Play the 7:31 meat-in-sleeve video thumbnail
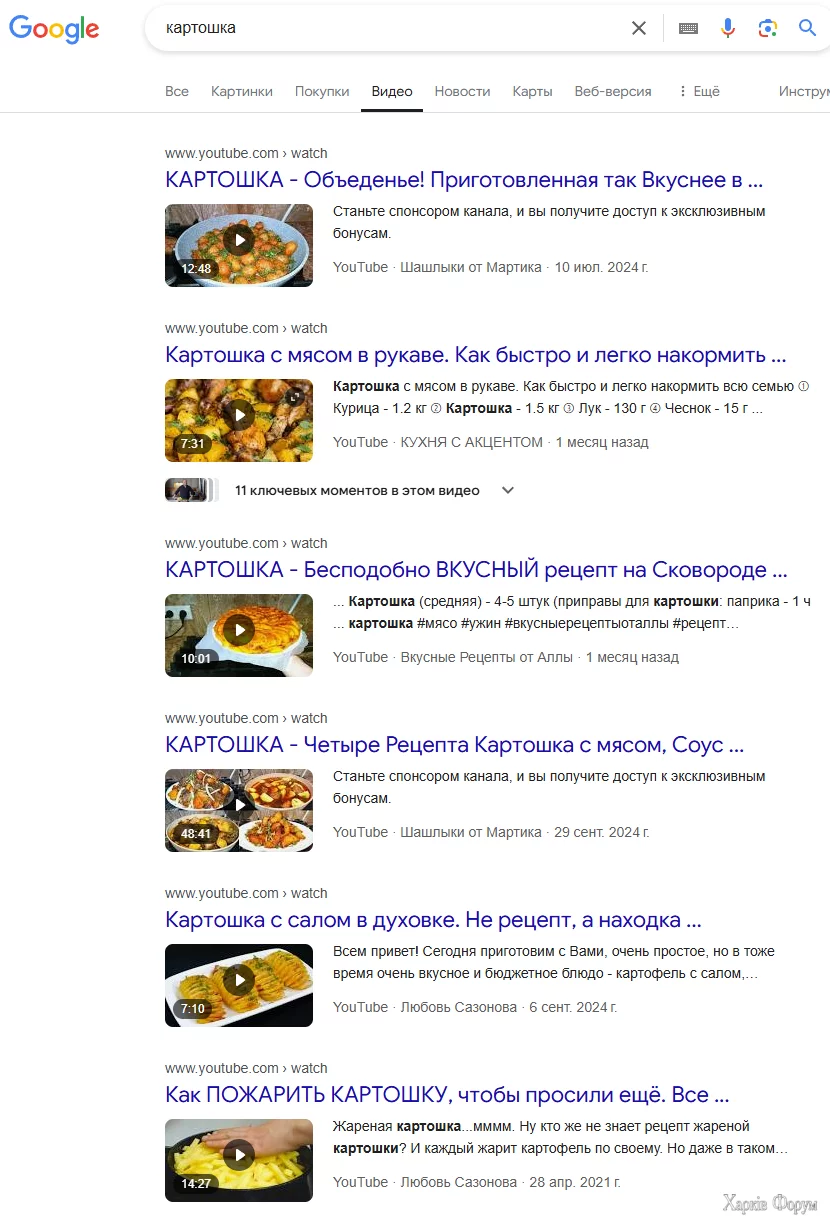830x1222 pixels. [x=239, y=420]
